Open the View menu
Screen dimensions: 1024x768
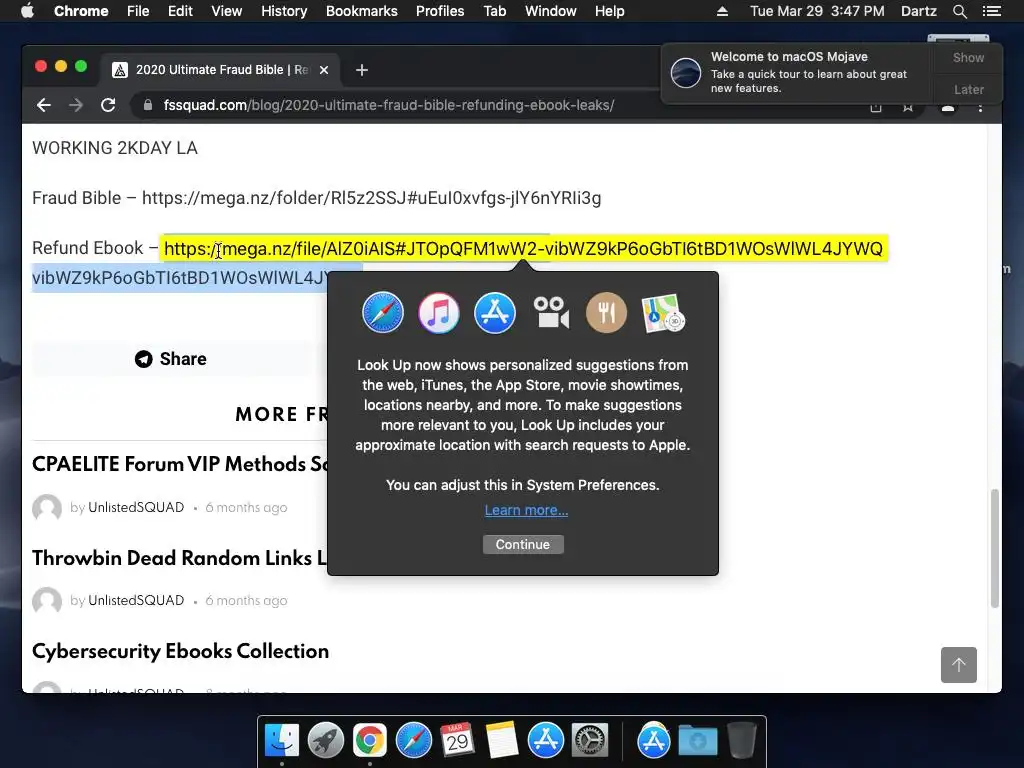point(227,11)
